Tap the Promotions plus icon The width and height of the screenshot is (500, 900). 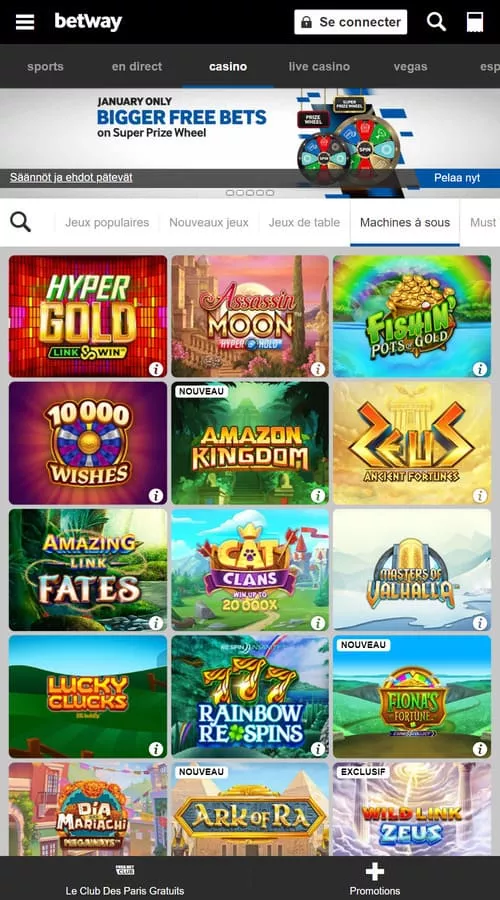coord(375,872)
